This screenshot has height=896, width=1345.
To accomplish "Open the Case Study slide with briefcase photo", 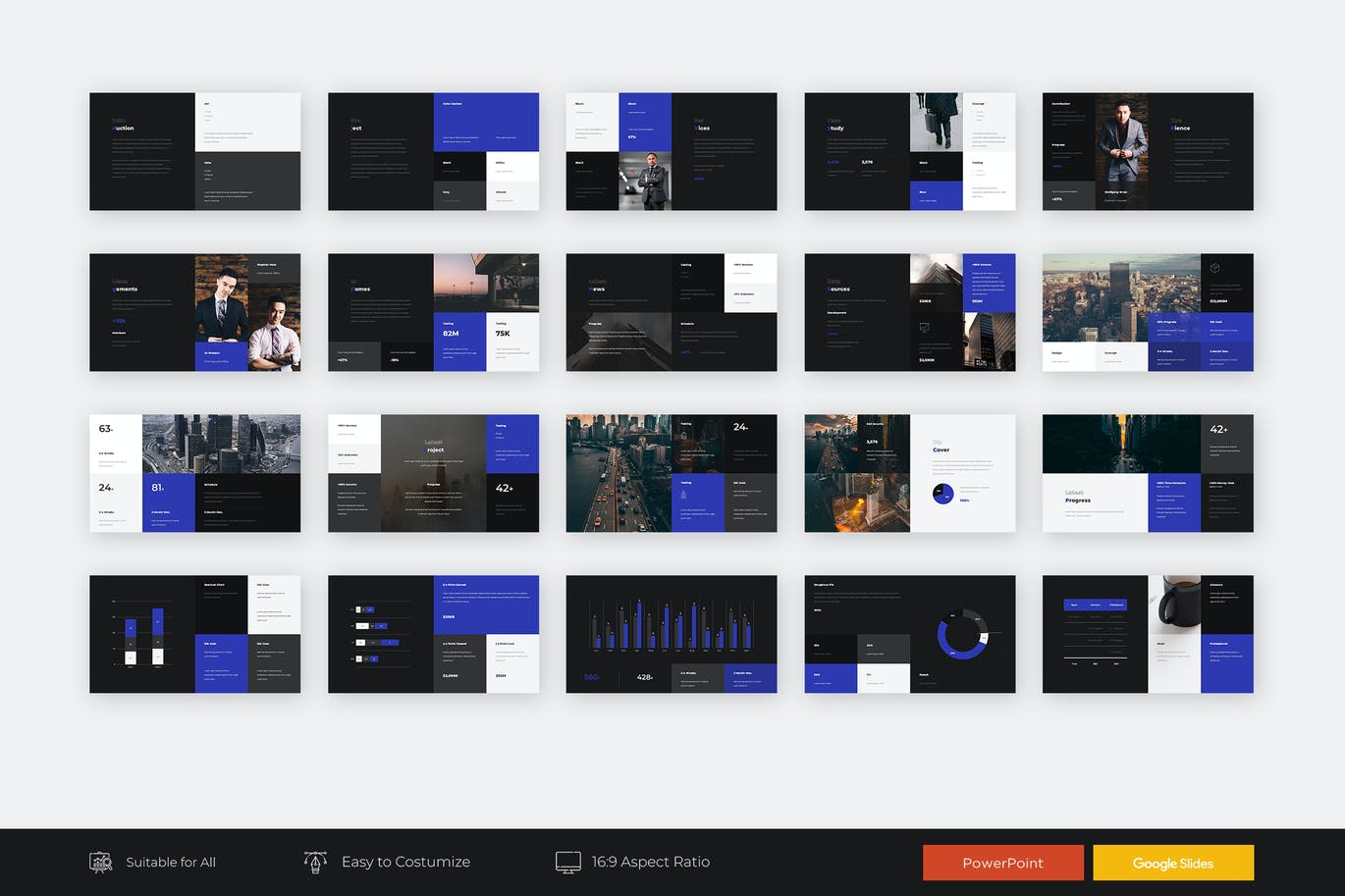I will coord(909,151).
